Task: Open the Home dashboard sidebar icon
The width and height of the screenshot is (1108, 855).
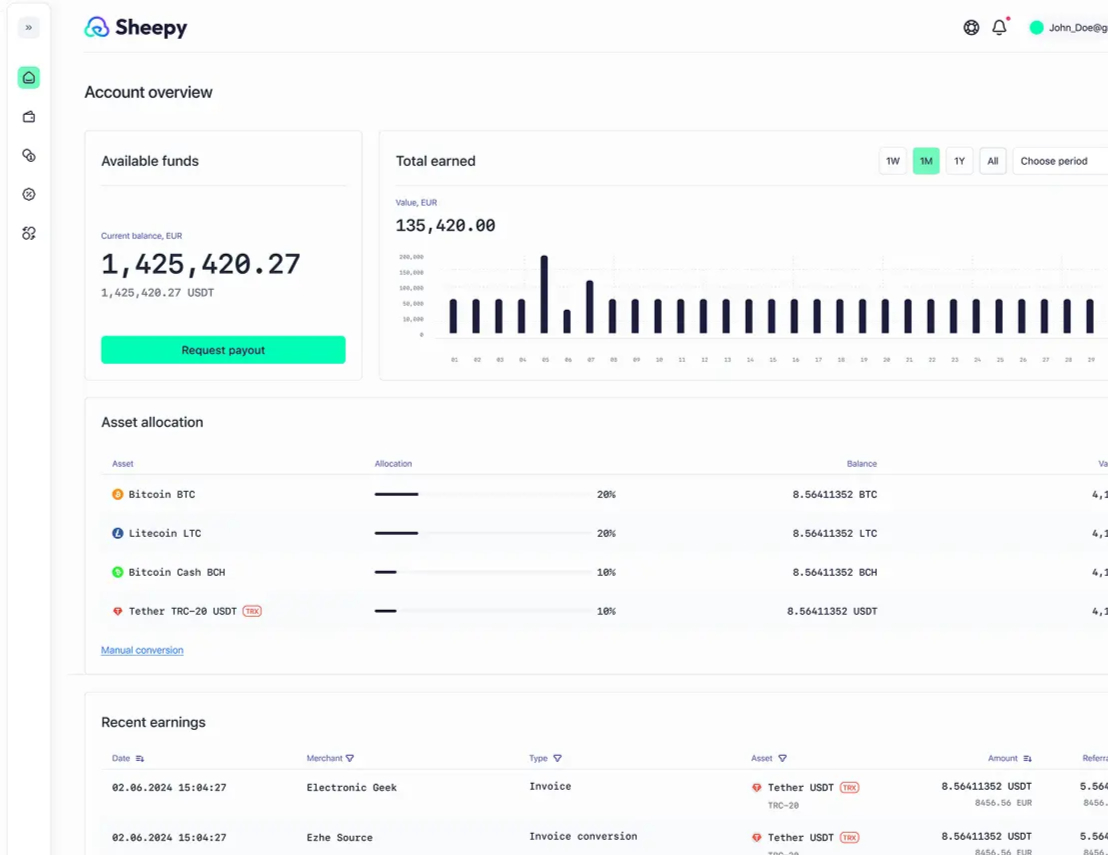Action: tap(29, 77)
